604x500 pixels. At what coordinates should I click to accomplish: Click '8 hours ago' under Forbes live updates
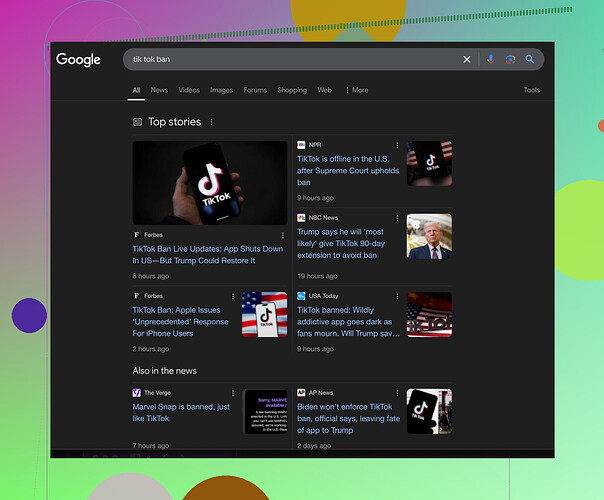(151, 276)
